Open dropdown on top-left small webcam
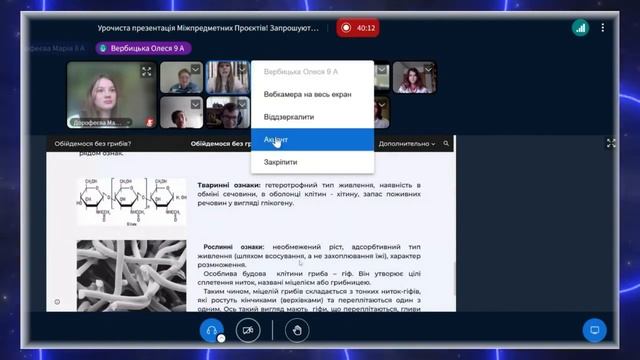 point(196,70)
